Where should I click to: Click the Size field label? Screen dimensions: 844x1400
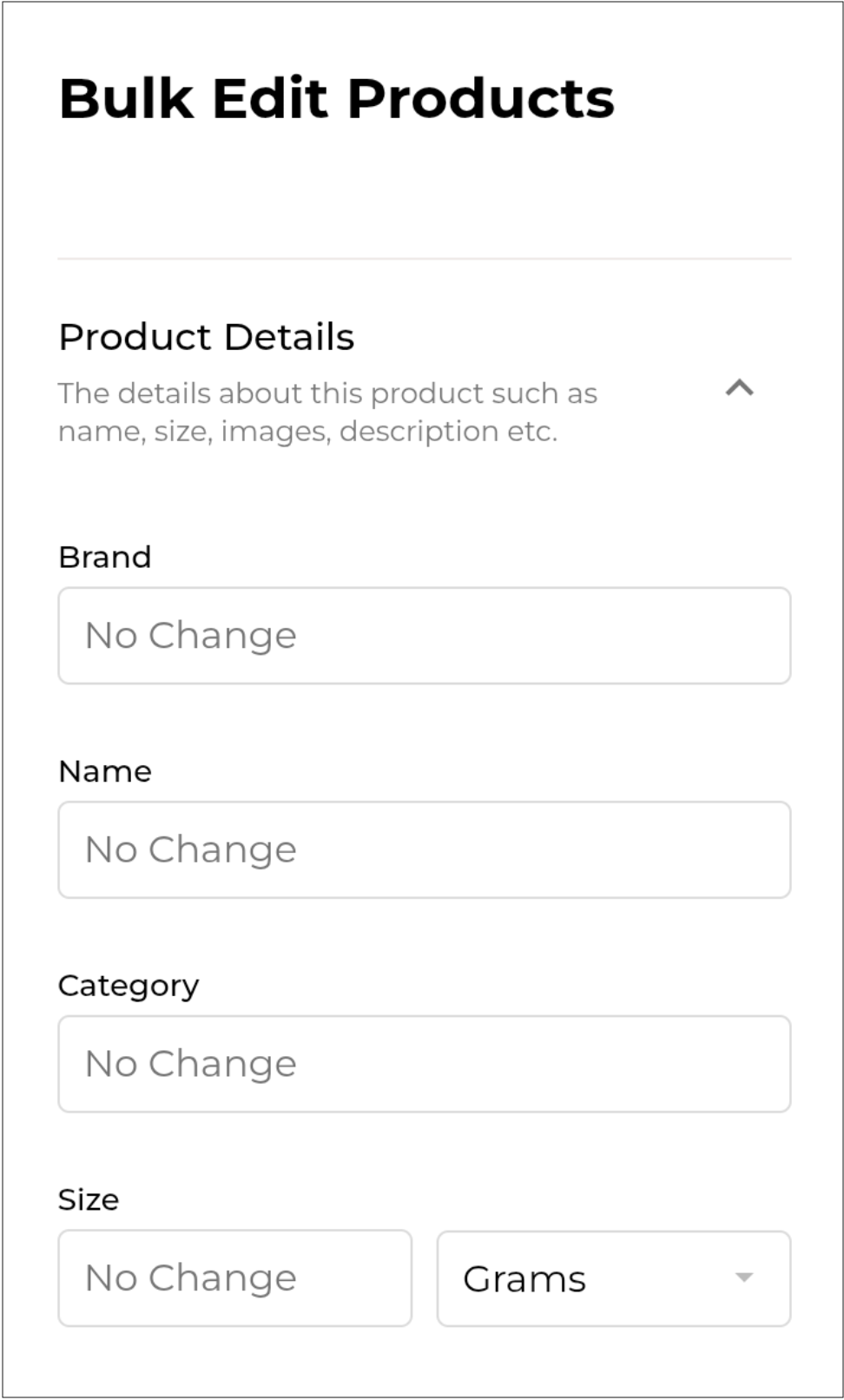[x=88, y=1199]
